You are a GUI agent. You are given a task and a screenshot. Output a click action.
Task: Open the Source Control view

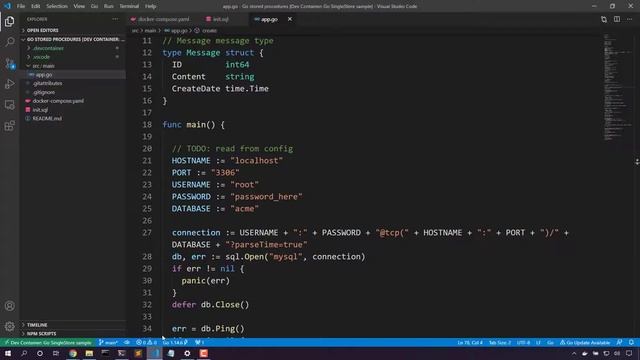[9, 63]
